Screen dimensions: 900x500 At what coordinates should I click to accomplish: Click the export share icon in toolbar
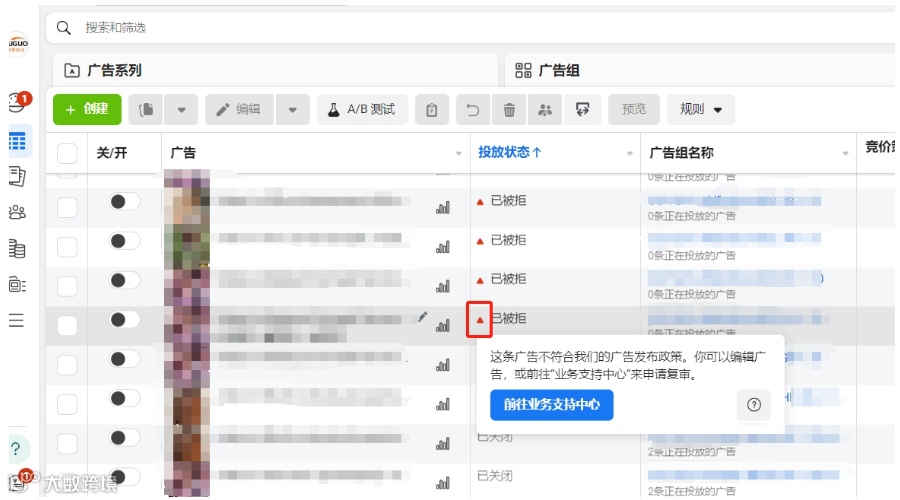point(583,110)
